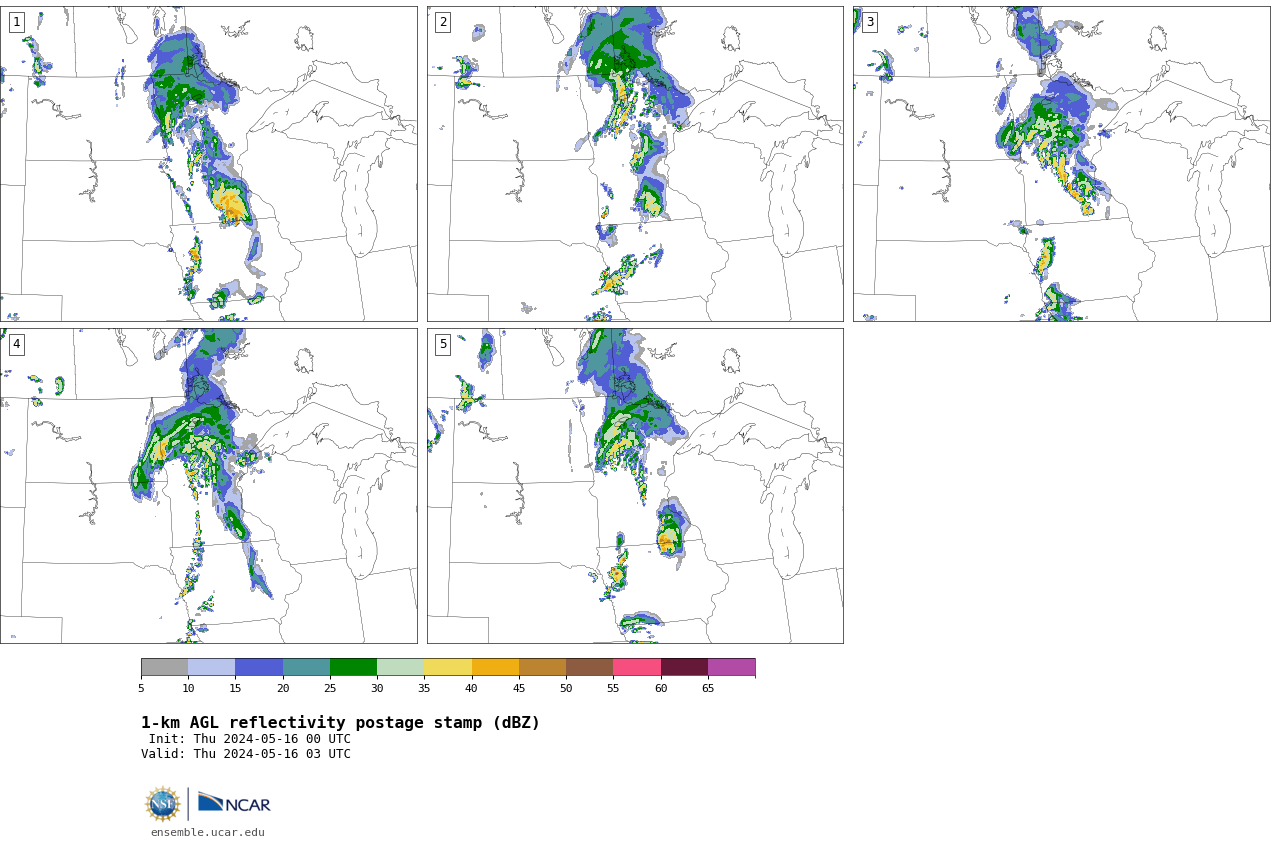Open ensemble member 1 reflectivity map
Image resolution: width=1280 pixels, height=844 pixels.
click(x=208, y=164)
